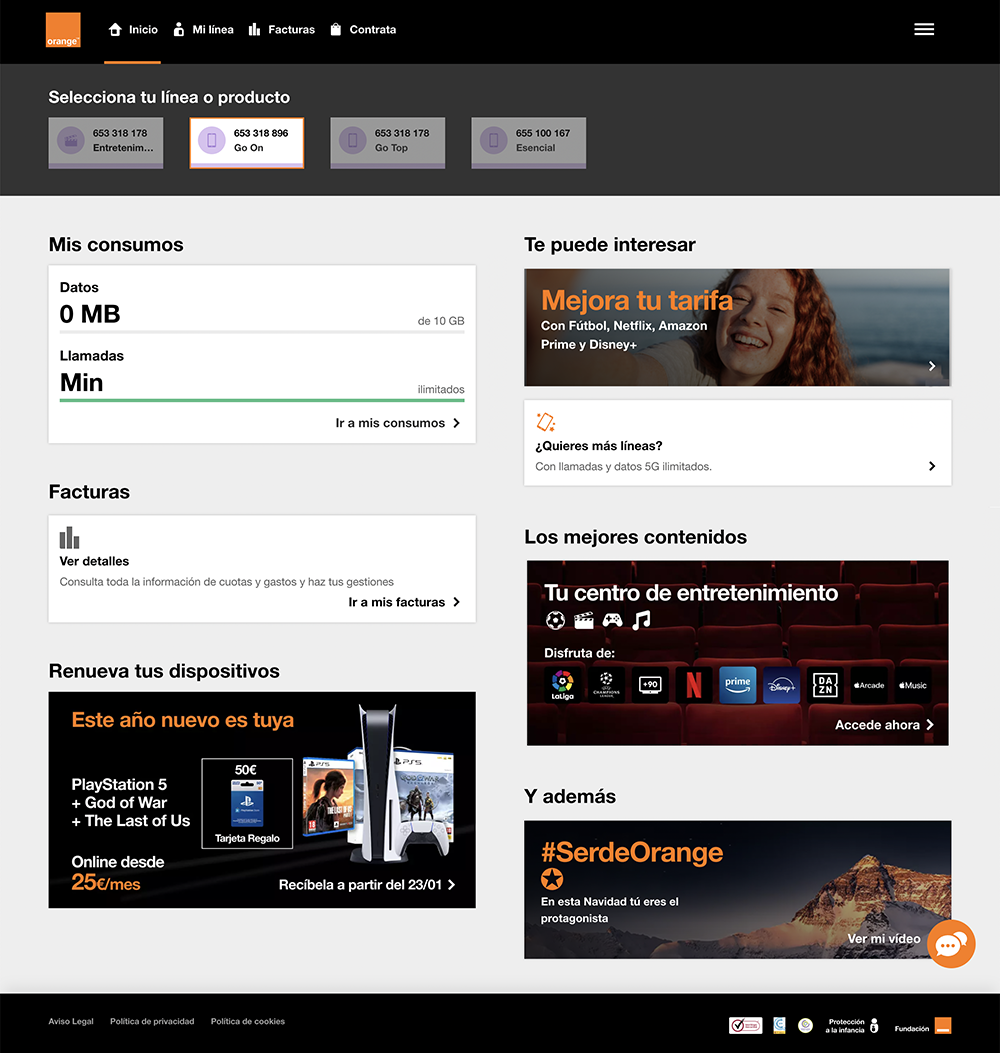The height and width of the screenshot is (1053, 1000).
Task: Click Ir a mis consumos link
Action: 397,423
